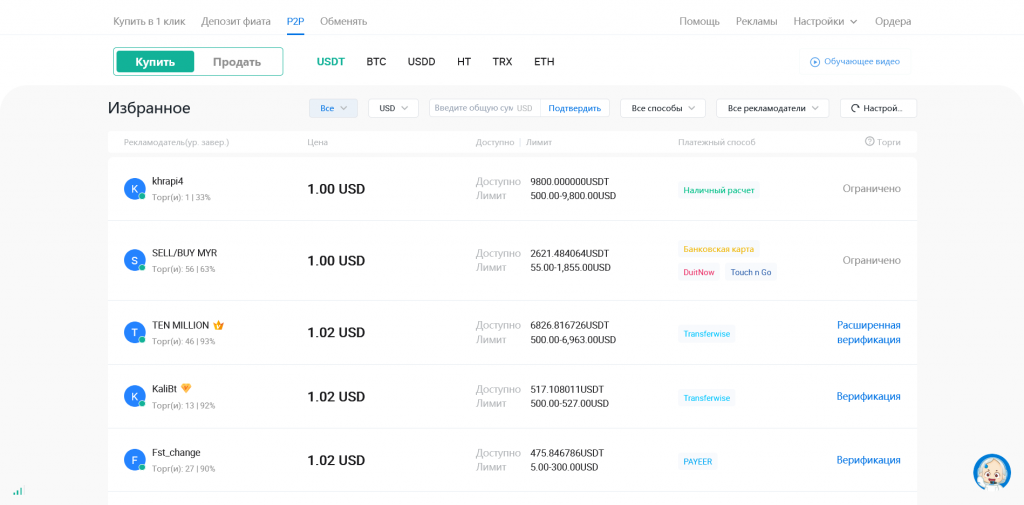
Task: Click the SELL/BUY MYR advertiser name
Action: tap(185, 253)
